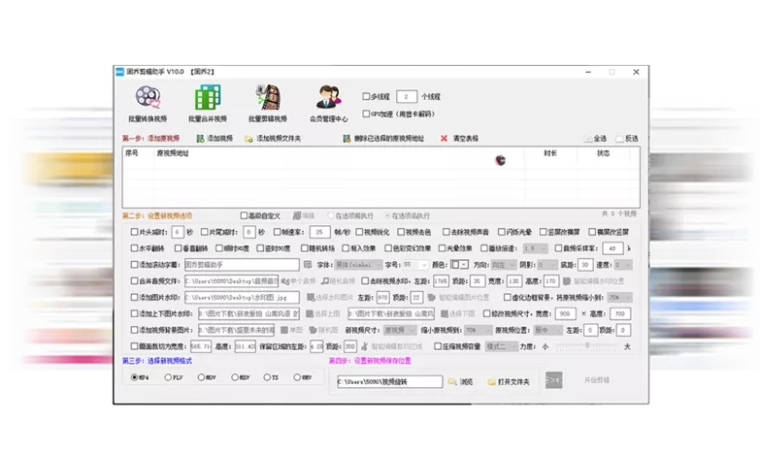This screenshot has height=455, width=760.
Task: Click the 选择水印图片 icon
Action: [x=311, y=297]
